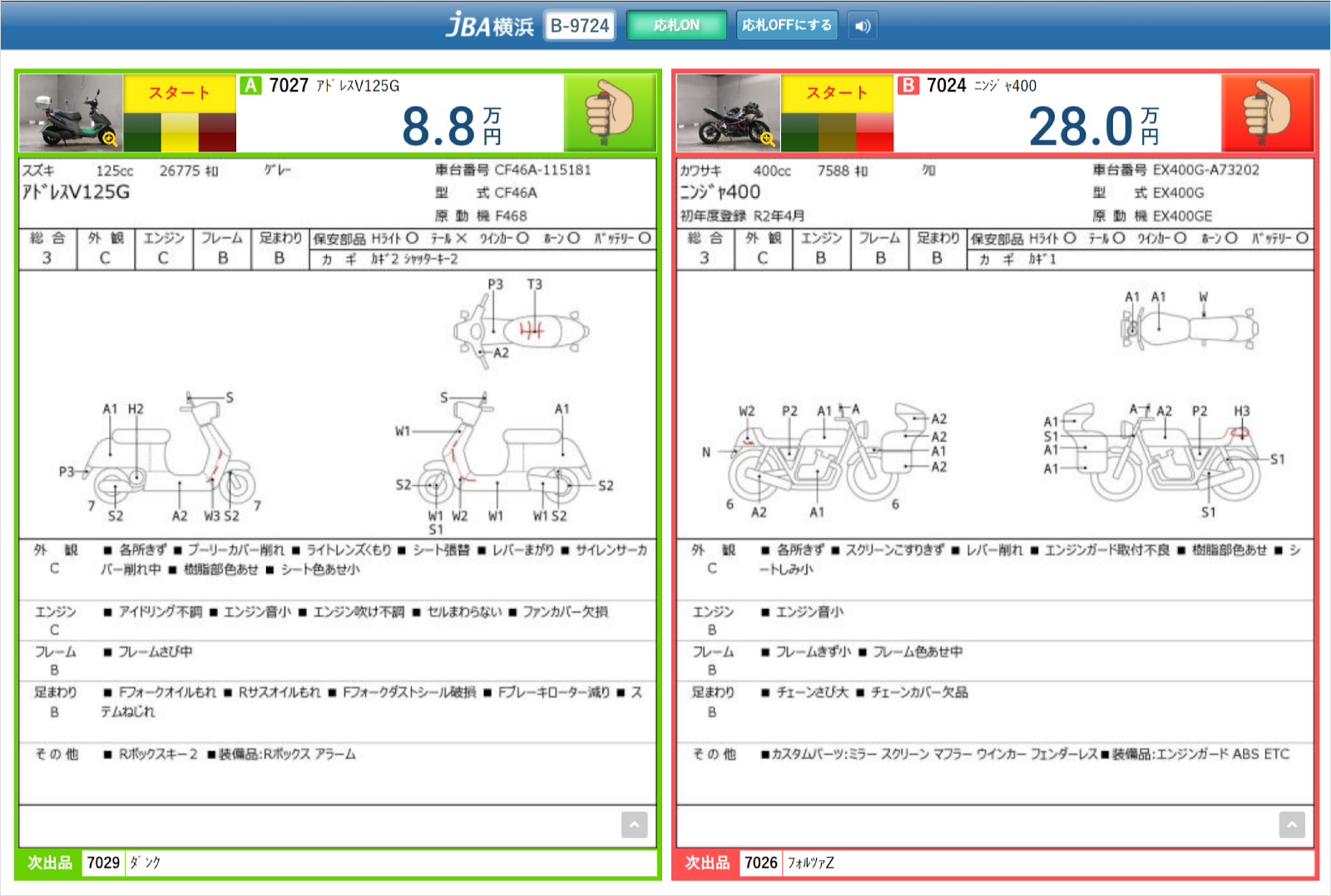1331x896 pixels.
Task: Zoom the lot B motorcycle photo magnifier
Action: click(x=767, y=138)
